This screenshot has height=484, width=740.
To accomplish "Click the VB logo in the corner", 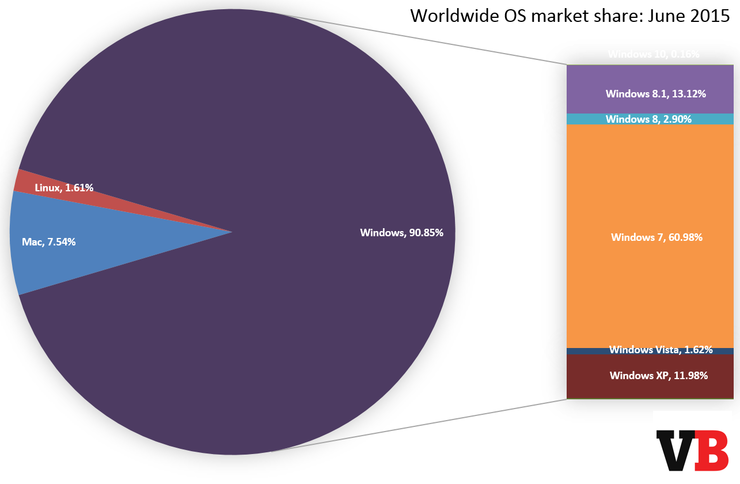I will point(693,450).
